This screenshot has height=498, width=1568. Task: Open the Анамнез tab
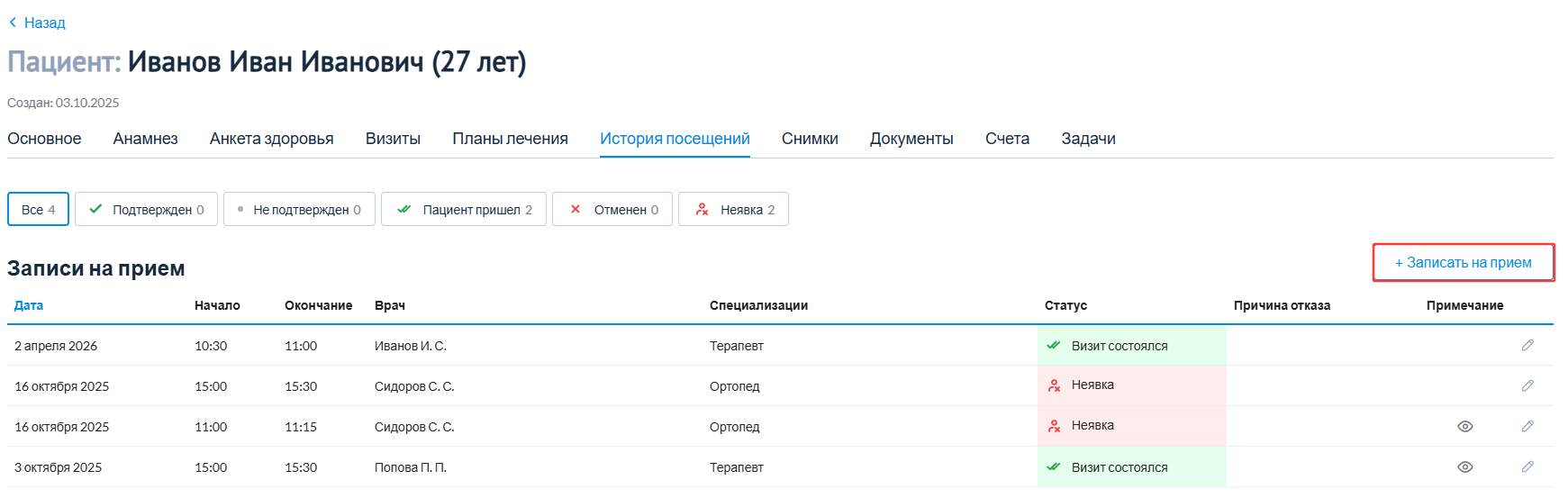(145, 139)
